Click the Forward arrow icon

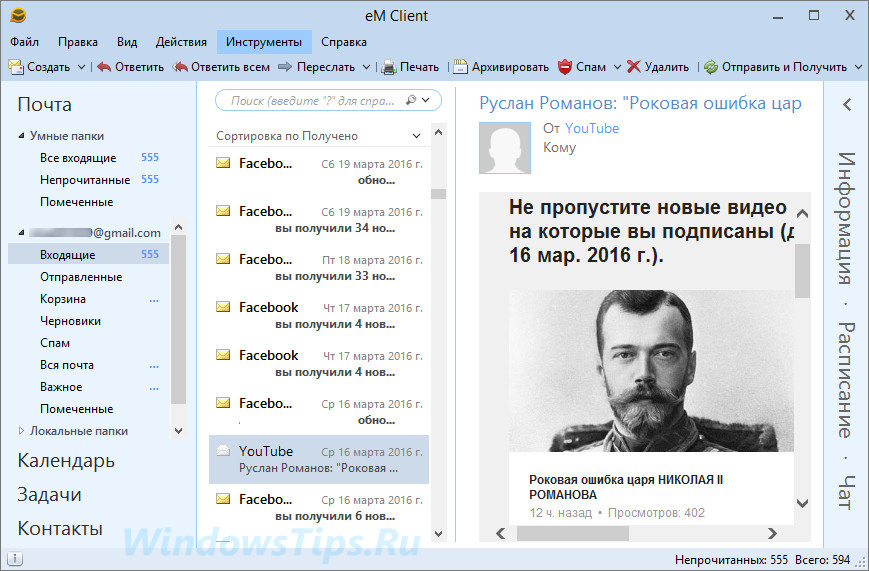click(285, 67)
